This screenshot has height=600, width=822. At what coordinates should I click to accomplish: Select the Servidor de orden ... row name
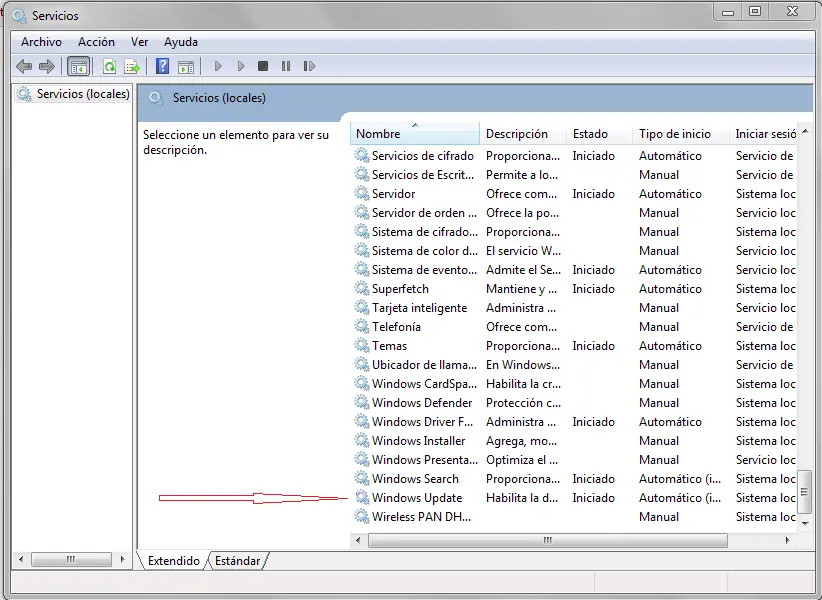[424, 213]
